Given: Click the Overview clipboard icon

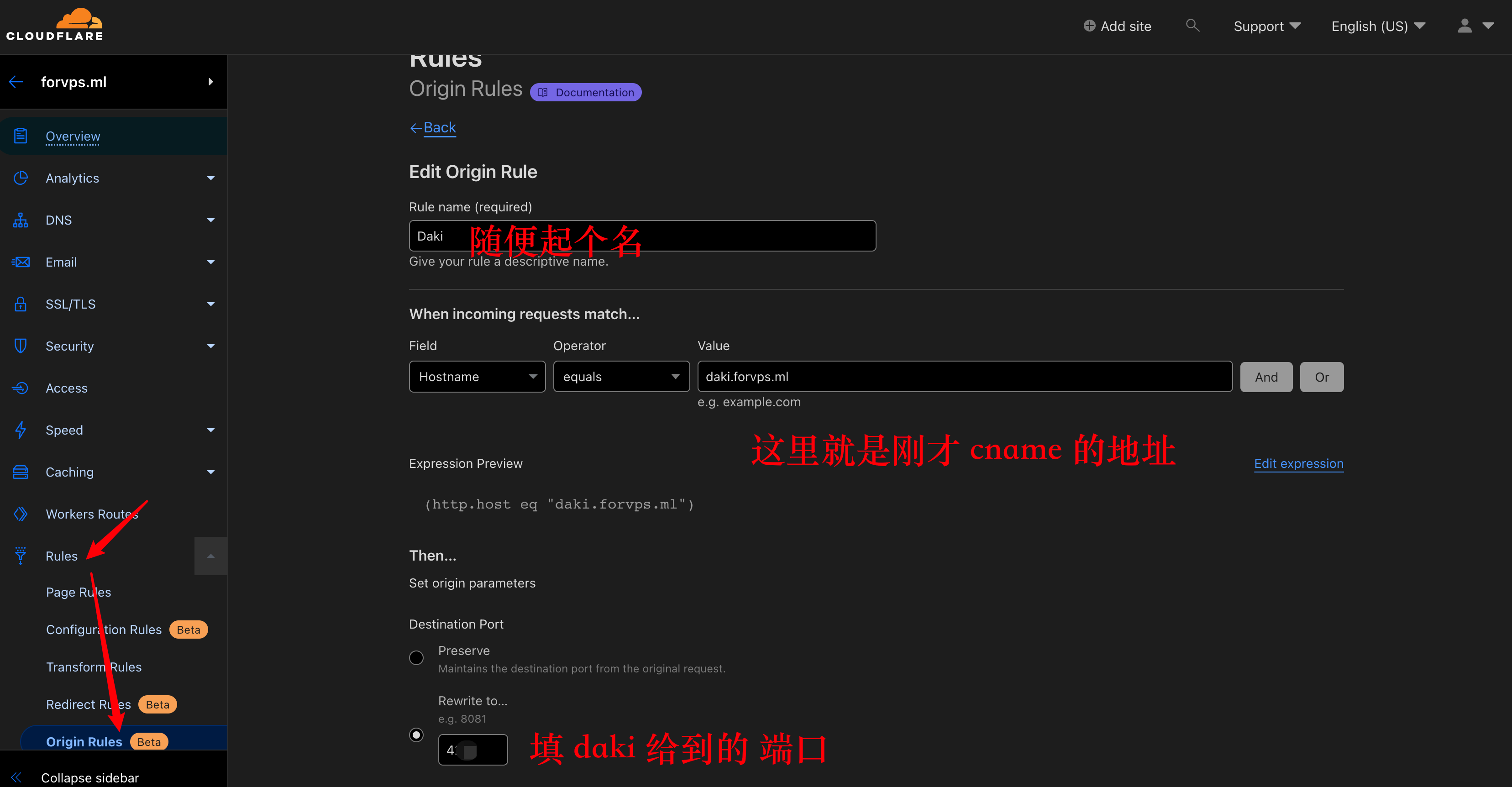Looking at the screenshot, I should 21,136.
